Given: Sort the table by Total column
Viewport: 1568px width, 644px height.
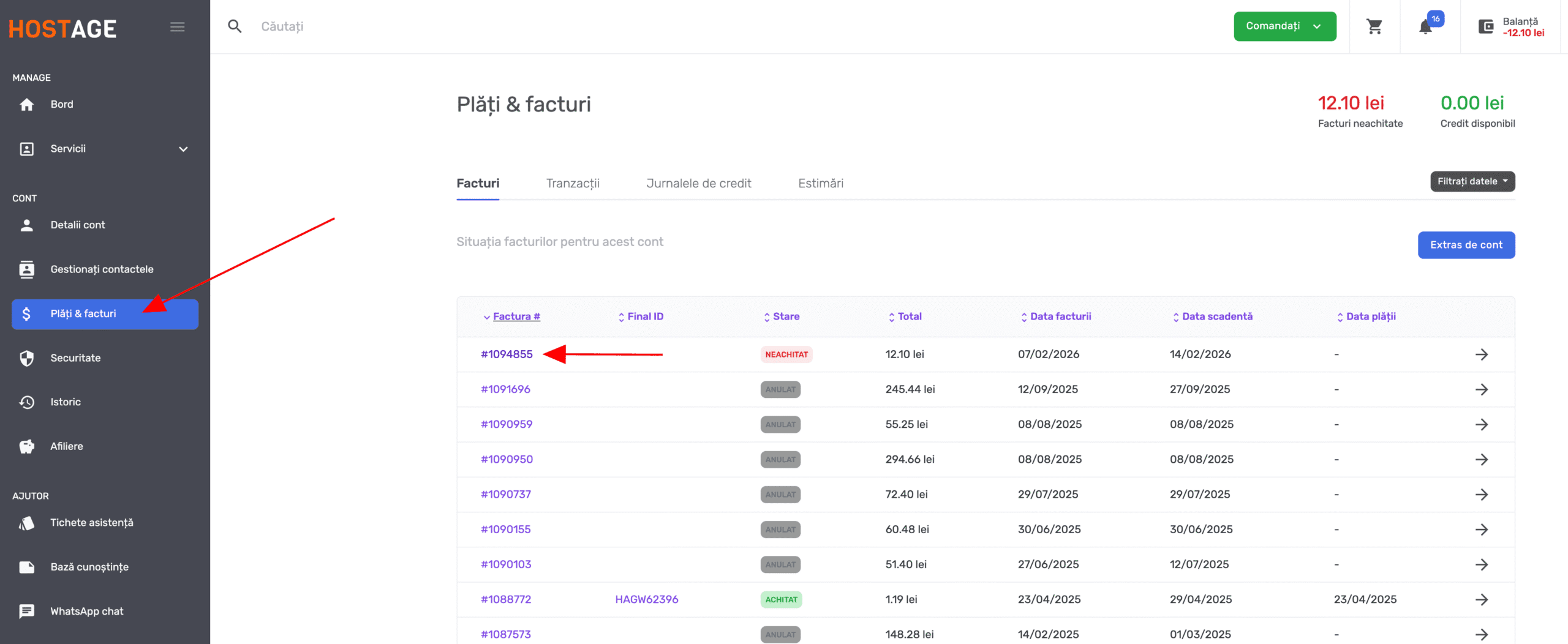Looking at the screenshot, I should [909, 316].
